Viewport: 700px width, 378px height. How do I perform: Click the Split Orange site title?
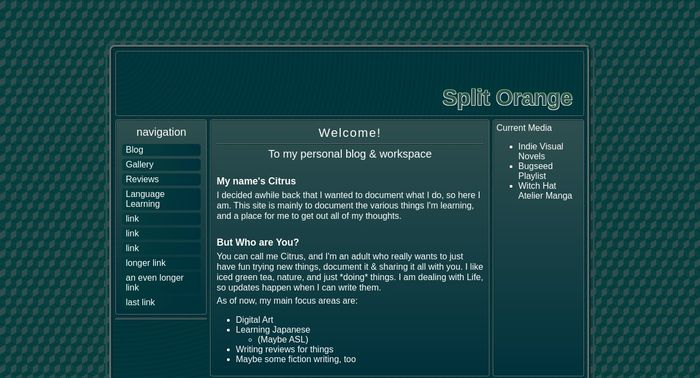click(x=507, y=98)
